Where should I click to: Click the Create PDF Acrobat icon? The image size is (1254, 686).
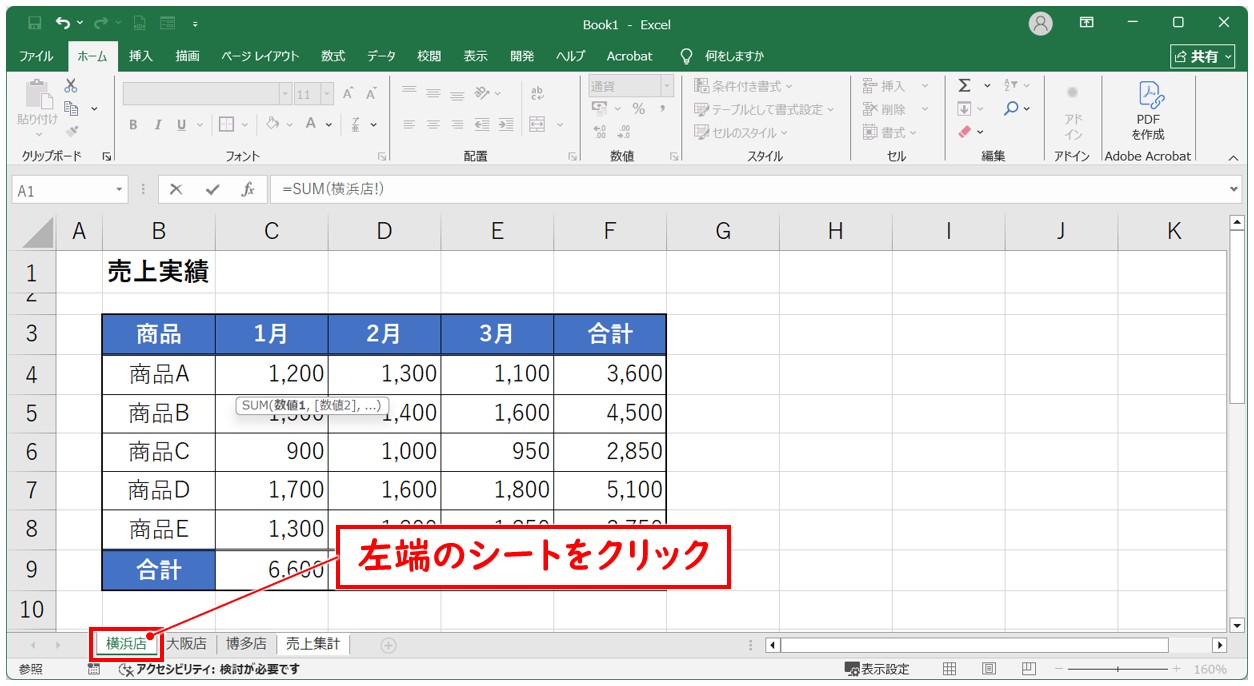pos(1147,95)
